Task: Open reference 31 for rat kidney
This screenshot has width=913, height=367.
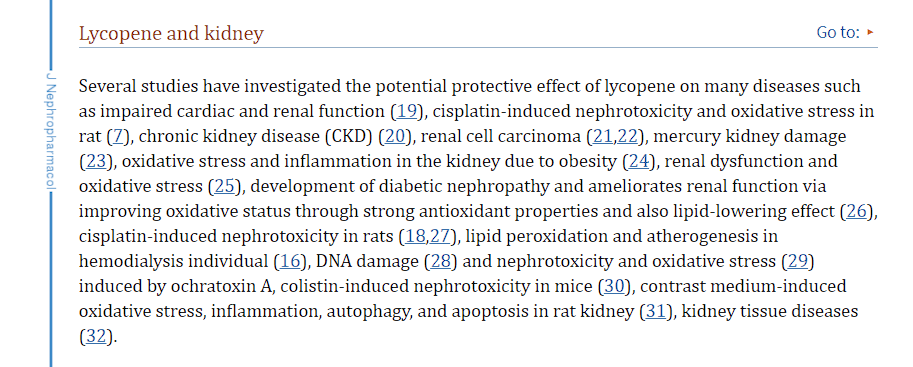Action: click(x=655, y=312)
